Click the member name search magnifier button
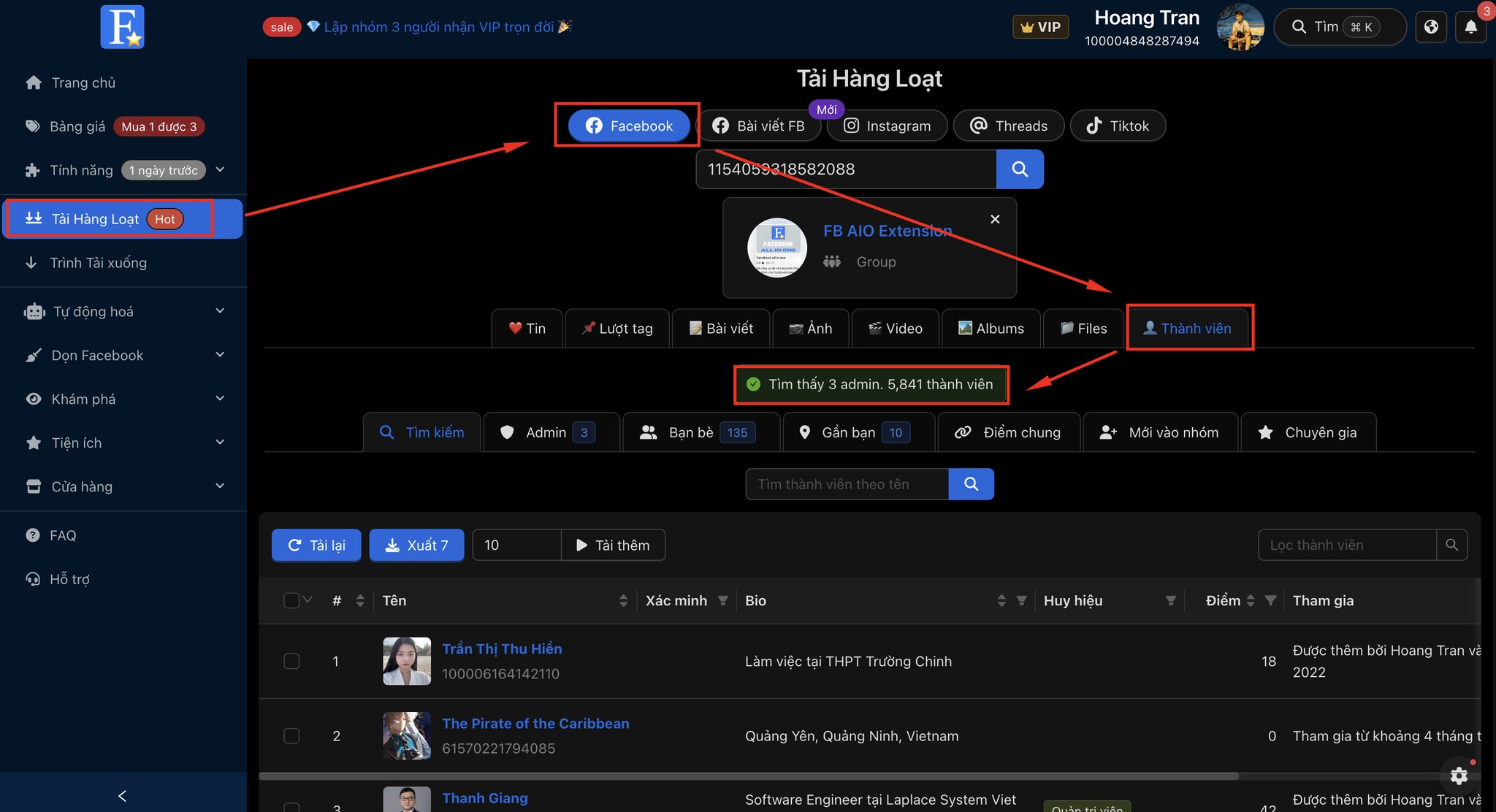1496x812 pixels. [971, 484]
